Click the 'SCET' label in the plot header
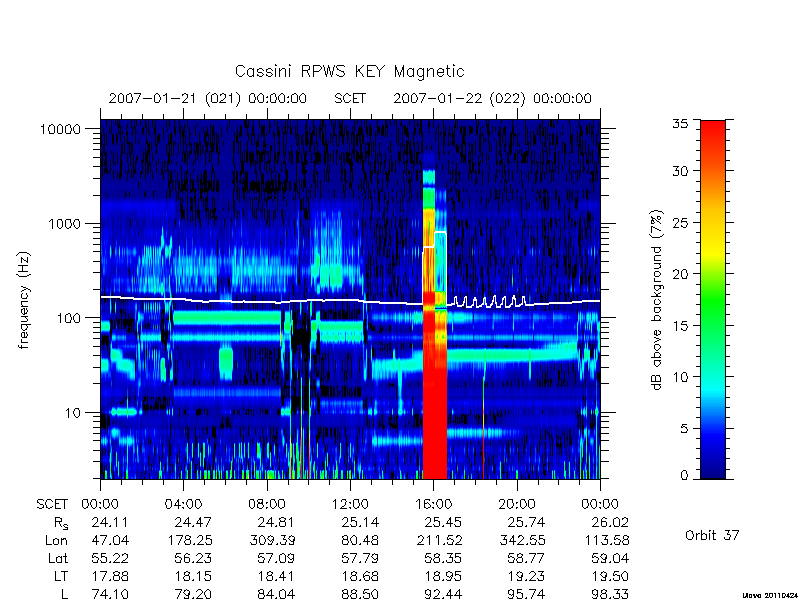The image size is (800, 600). [350, 98]
